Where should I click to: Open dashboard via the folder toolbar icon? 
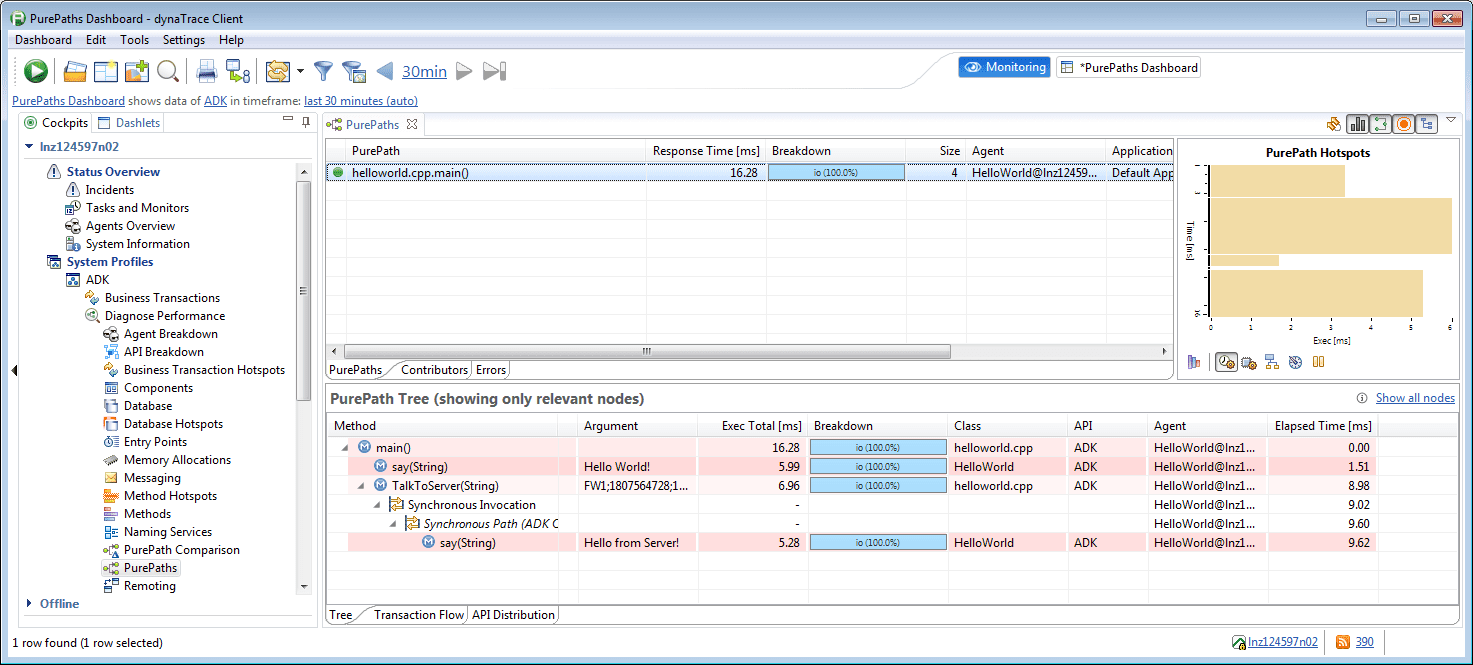pos(75,71)
